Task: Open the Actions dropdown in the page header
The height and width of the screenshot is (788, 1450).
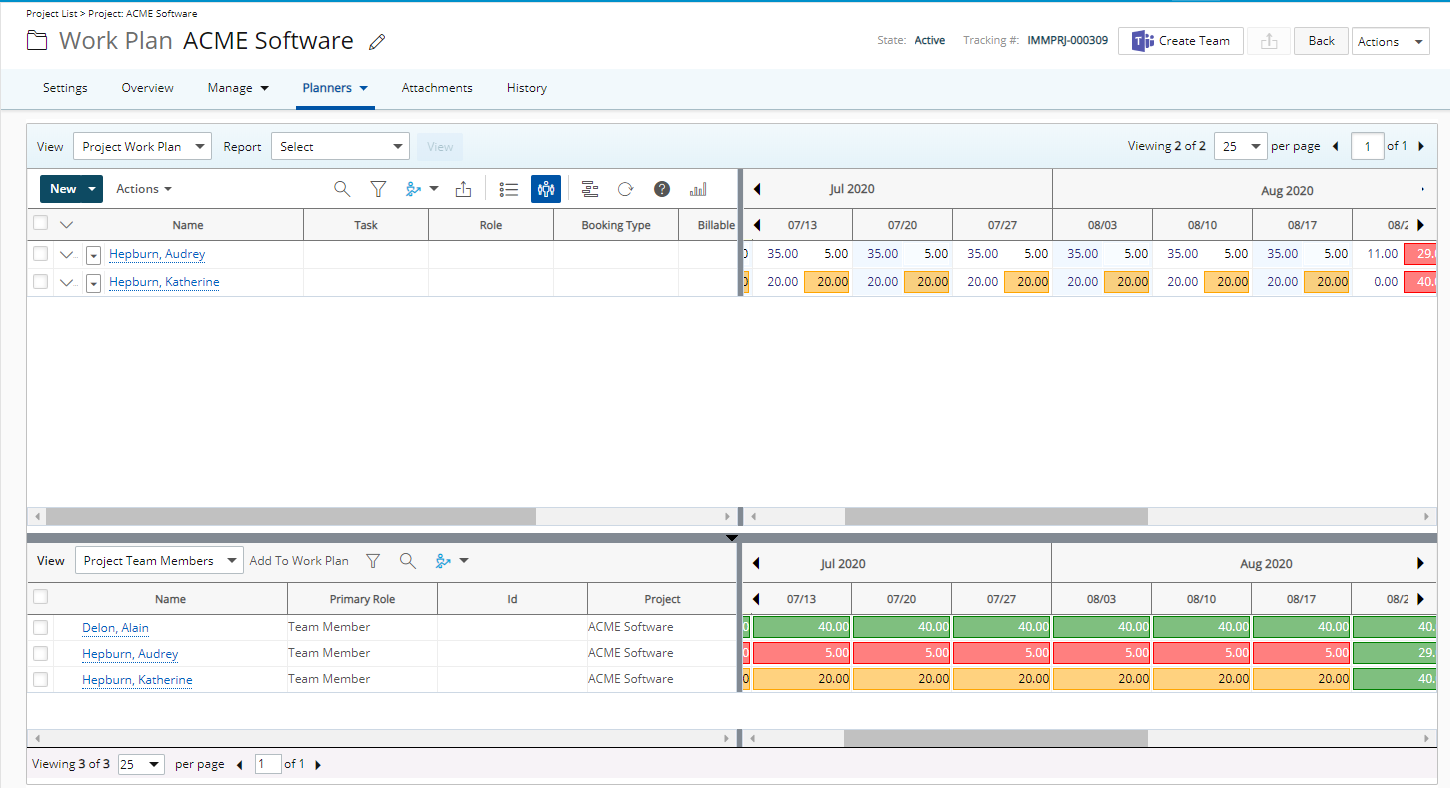Action: (x=1390, y=41)
